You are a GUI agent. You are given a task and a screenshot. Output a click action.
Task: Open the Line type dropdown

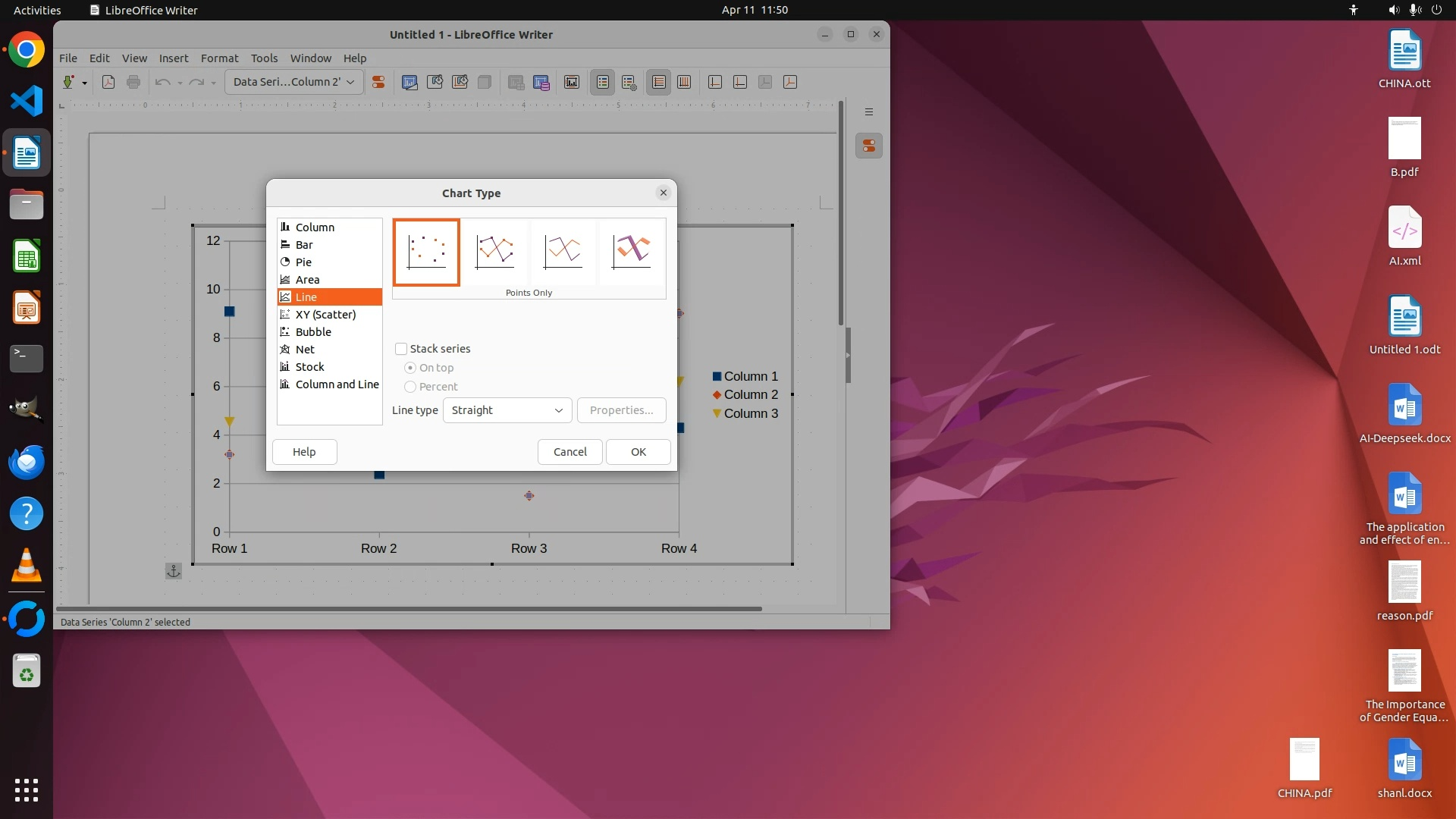point(507,410)
